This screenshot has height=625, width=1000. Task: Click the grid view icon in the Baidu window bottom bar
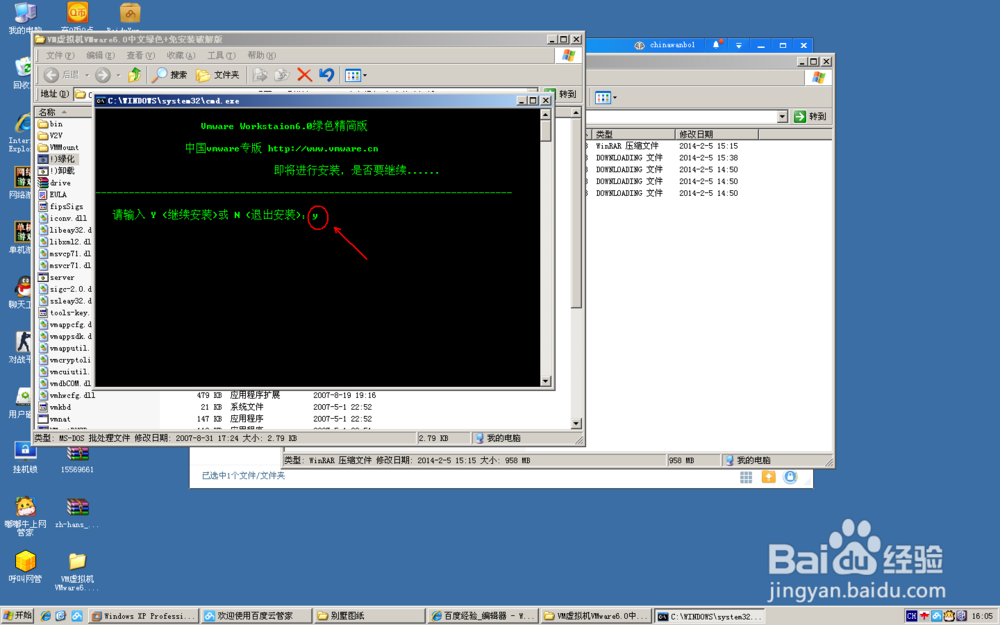746,477
